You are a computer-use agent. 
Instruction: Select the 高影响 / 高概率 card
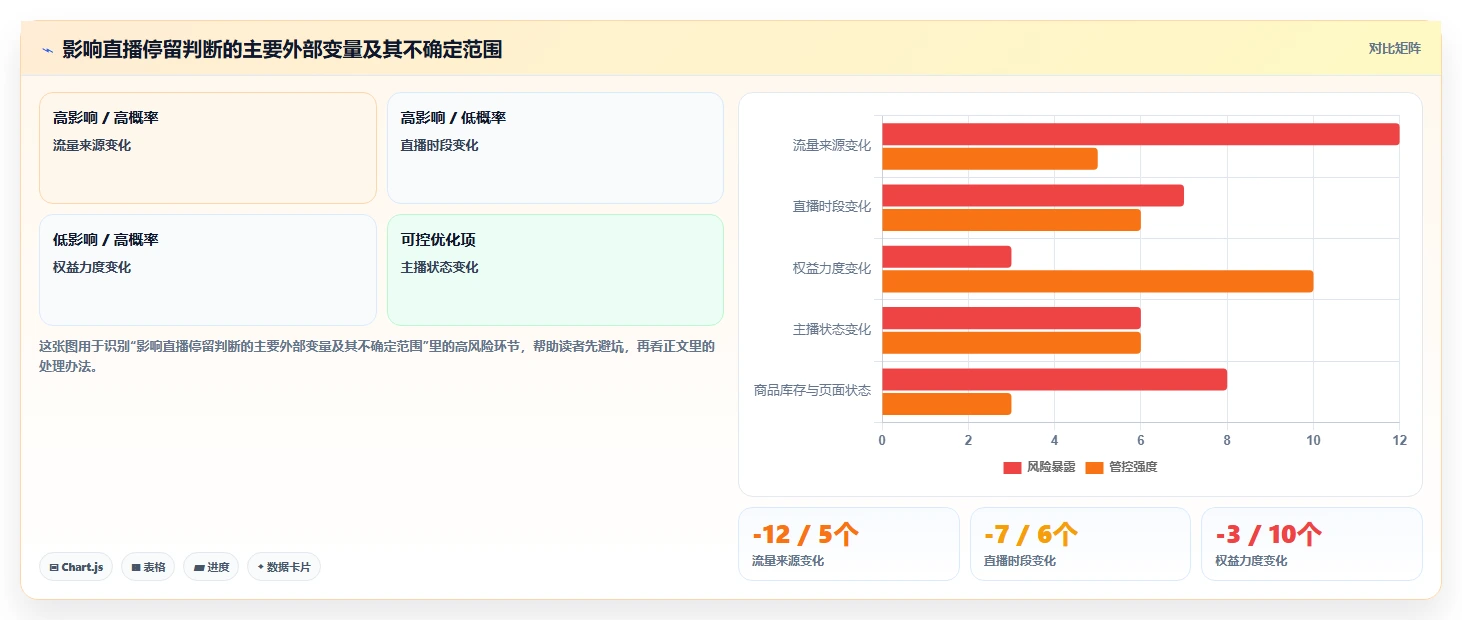coord(208,148)
